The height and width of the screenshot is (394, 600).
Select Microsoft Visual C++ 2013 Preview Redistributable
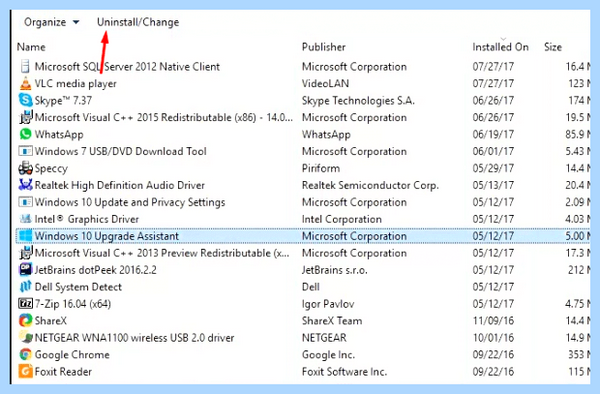tap(162, 253)
